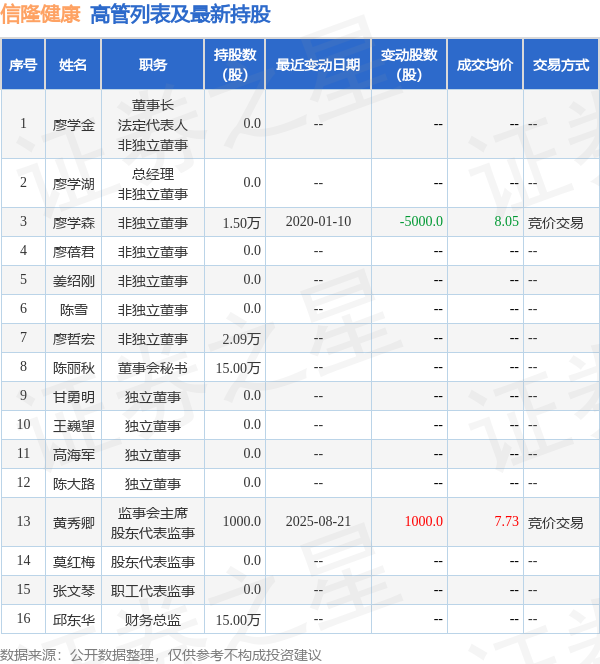Select the 持股数(股) column header
Viewport: 600px width, 664px height.
[235, 65]
